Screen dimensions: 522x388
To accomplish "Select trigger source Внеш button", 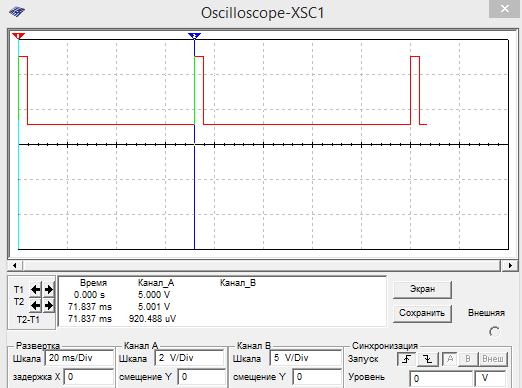I will point(493,359).
